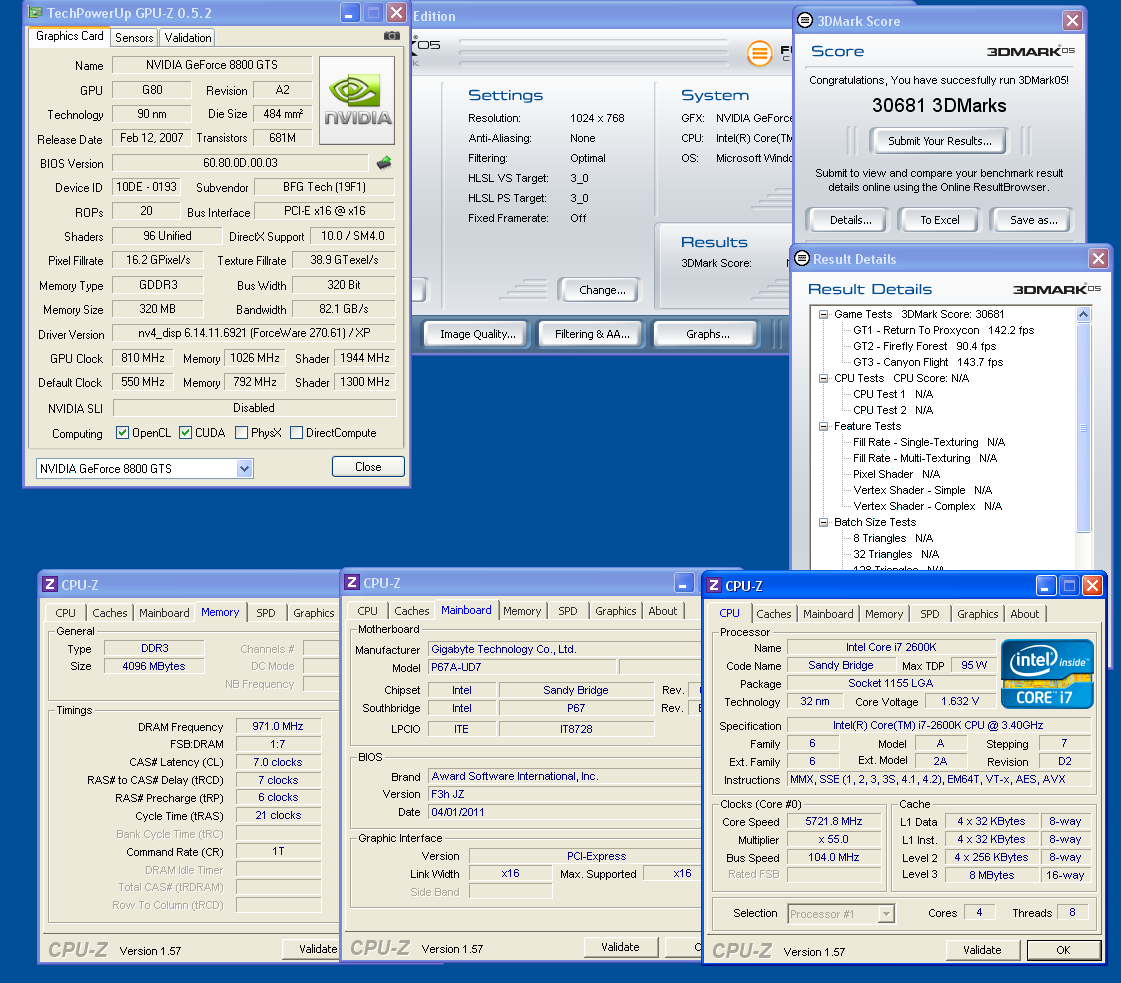Image resolution: width=1121 pixels, height=983 pixels.
Task: Click Result Details window title icon
Action: [802, 258]
